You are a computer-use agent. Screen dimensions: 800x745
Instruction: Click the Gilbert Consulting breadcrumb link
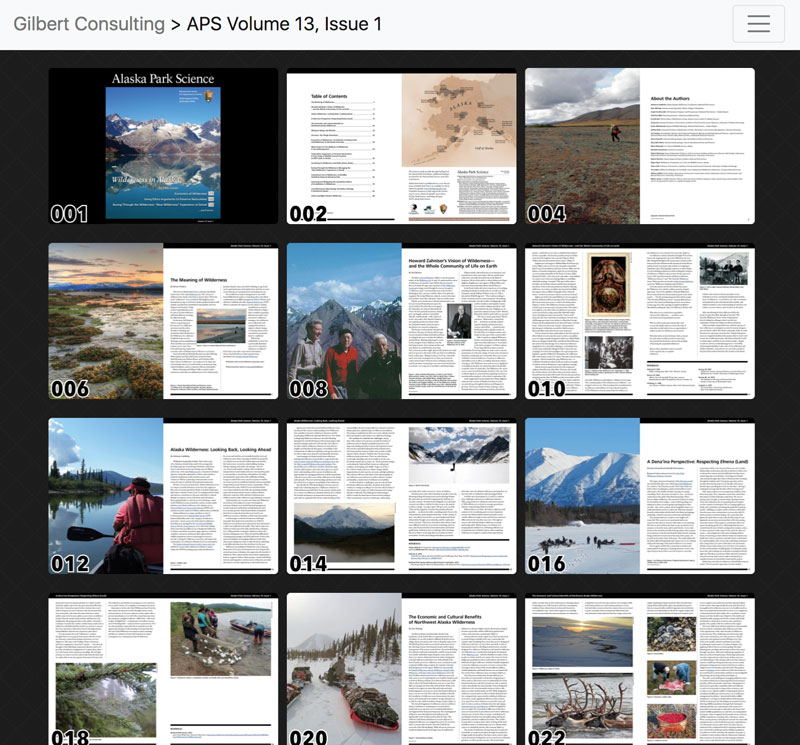(89, 24)
